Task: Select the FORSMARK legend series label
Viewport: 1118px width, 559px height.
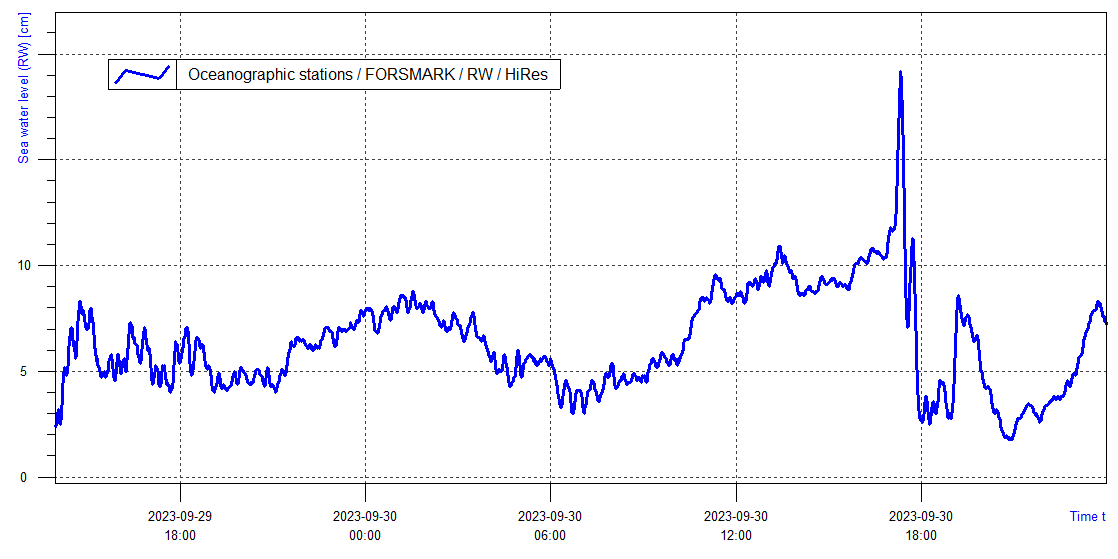Action: pos(368,74)
